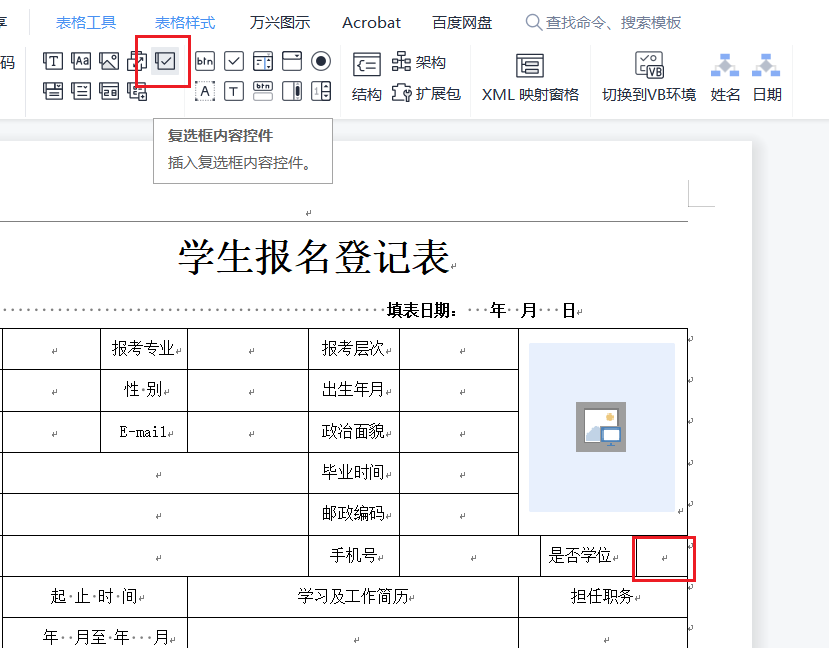This screenshot has width=829, height=648.
Task: Insert plain text Aa content control
Action: pyautogui.click(x=82, y=61)
